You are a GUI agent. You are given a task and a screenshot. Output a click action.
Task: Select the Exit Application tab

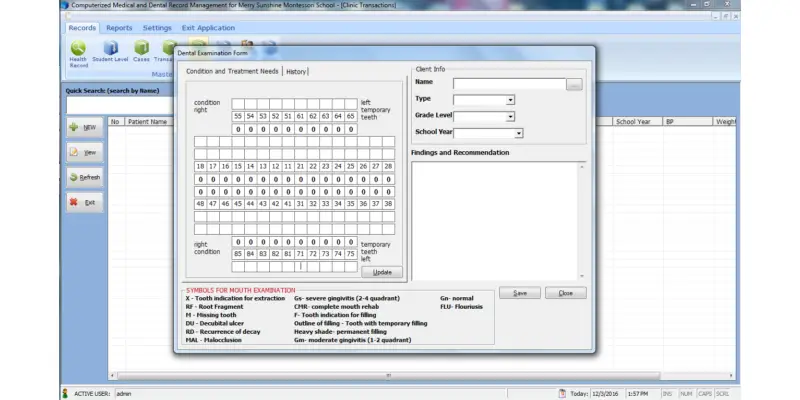(x=208, y=28)
